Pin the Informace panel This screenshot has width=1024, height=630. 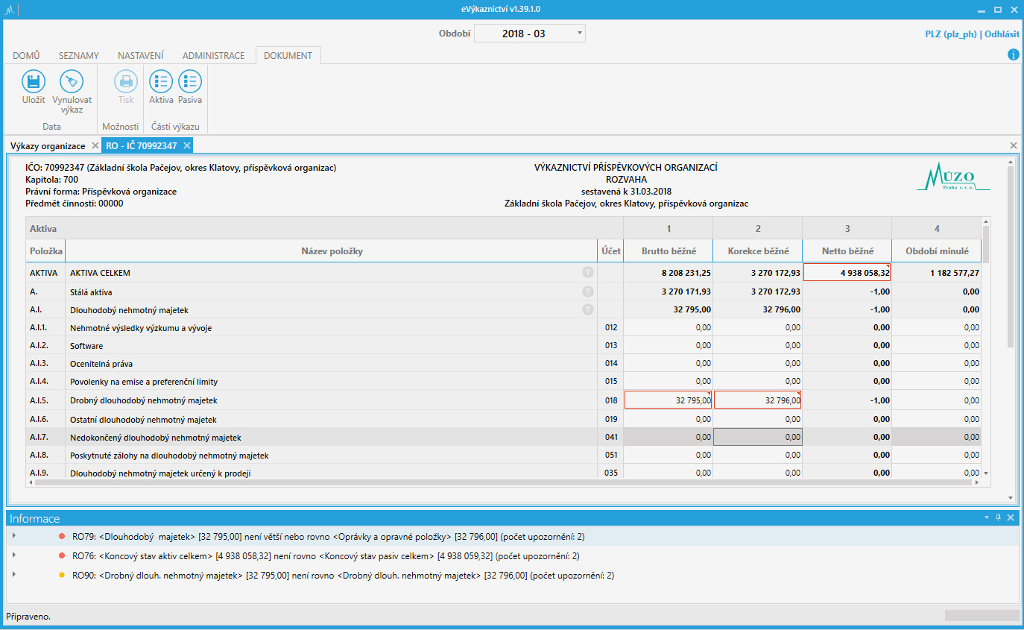pyautogui.click(x=998, y=518)
